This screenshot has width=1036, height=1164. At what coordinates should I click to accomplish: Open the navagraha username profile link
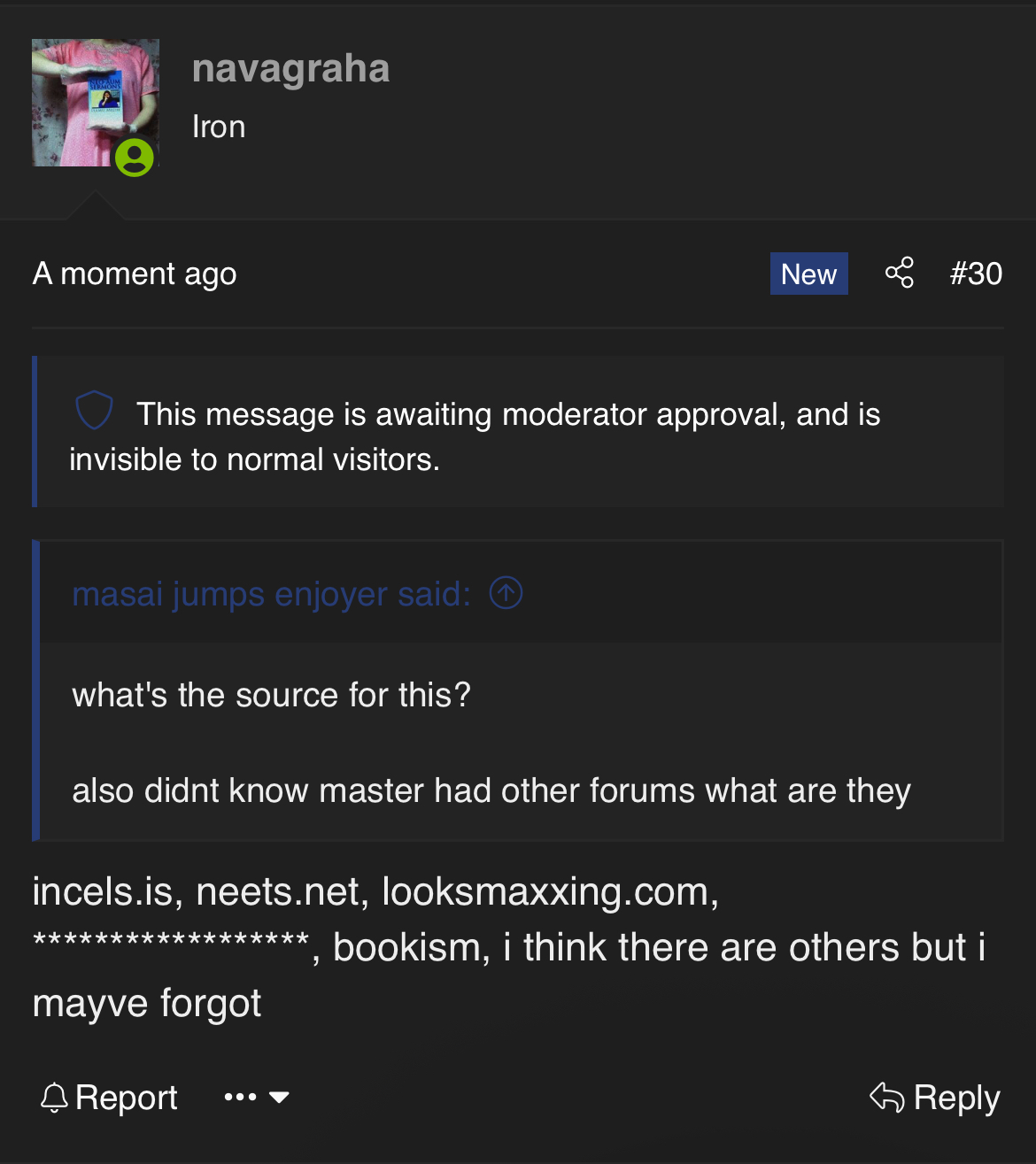[290, 69]
